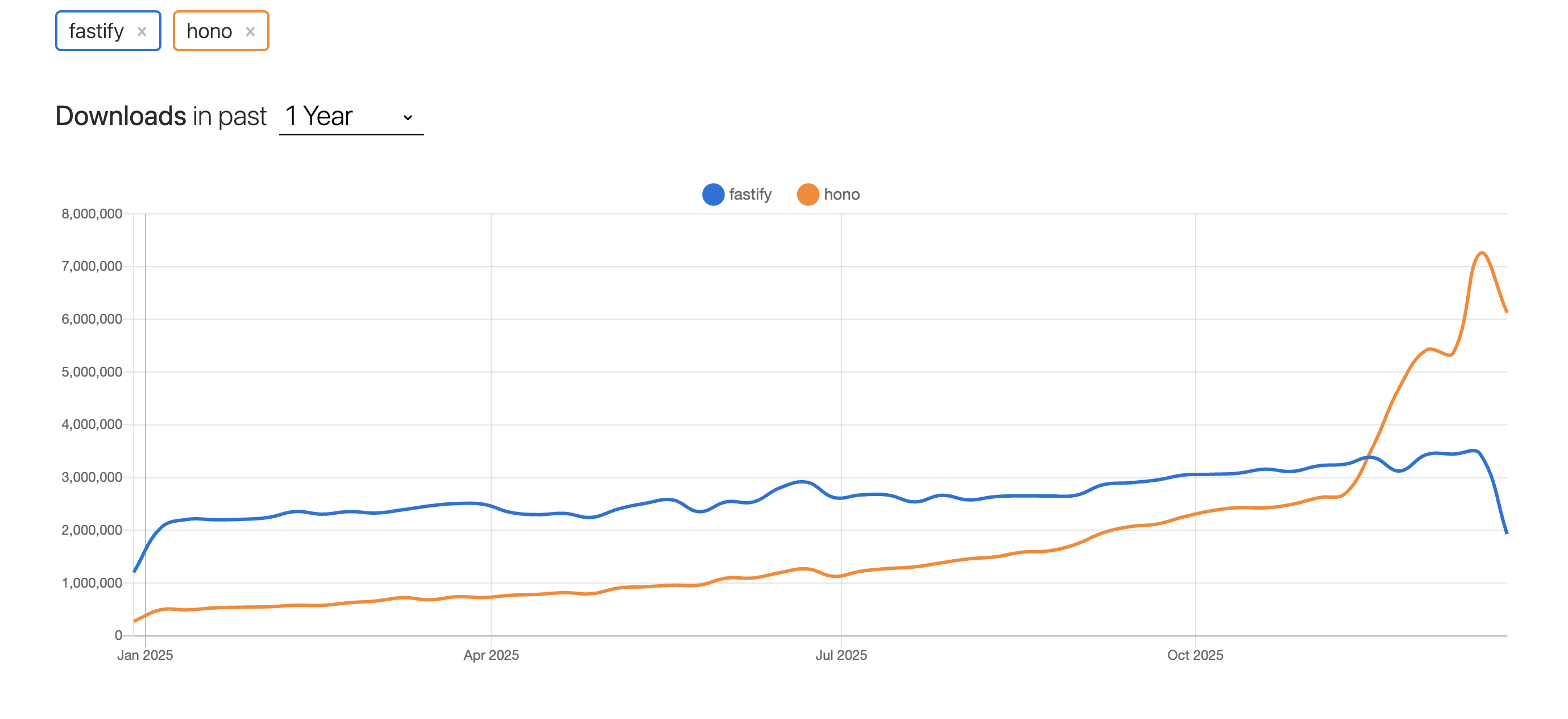This screenshot has width=1568, height=719.
Task: Click the orange hono legend circle
Action: [x=808, y=195]
